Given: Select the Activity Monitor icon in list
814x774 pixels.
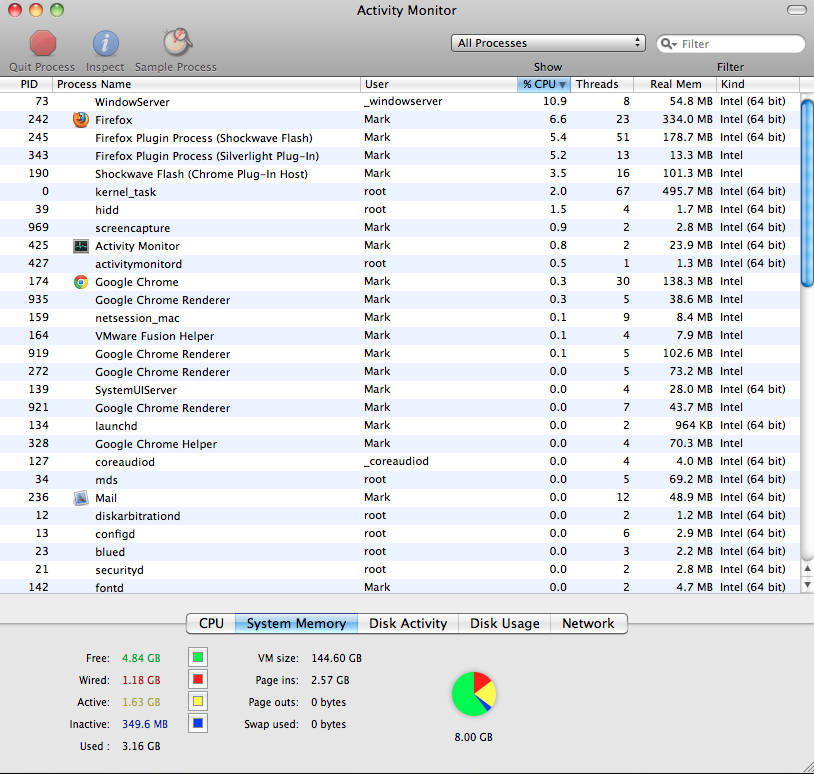Looking at the screenshot, I should click(x=80, y=246).
